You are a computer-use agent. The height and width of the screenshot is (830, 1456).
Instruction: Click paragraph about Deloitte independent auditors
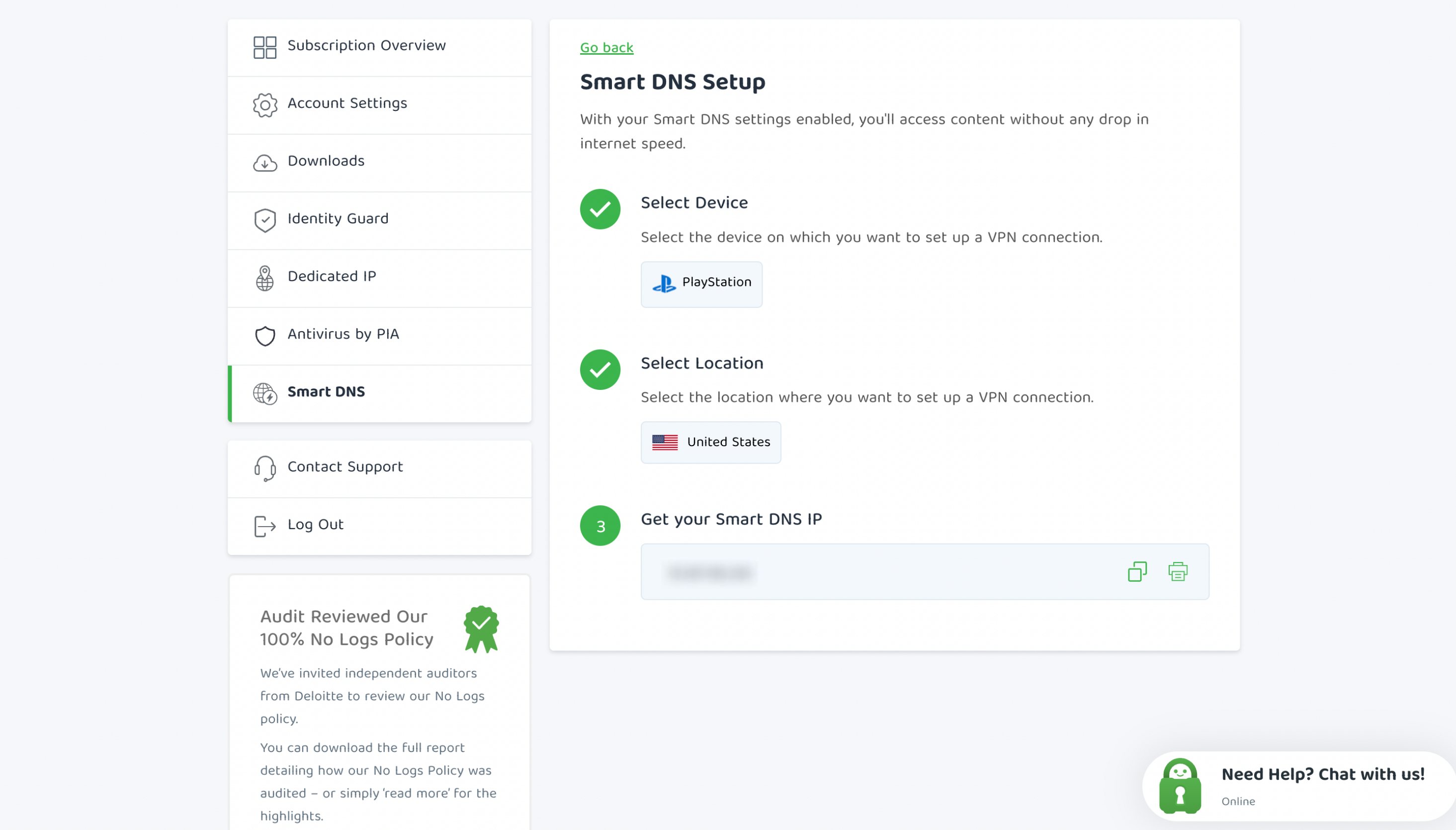(372, 695)
